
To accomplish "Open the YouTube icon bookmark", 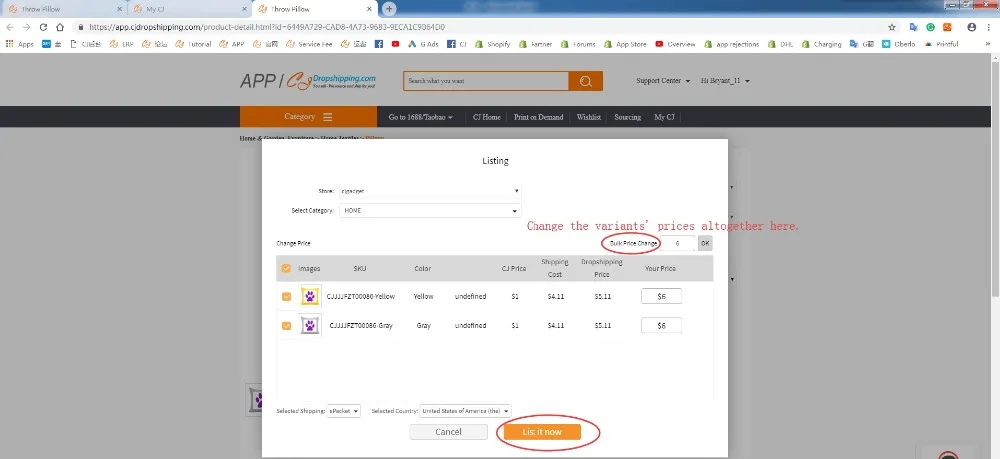I will (395, 44).
